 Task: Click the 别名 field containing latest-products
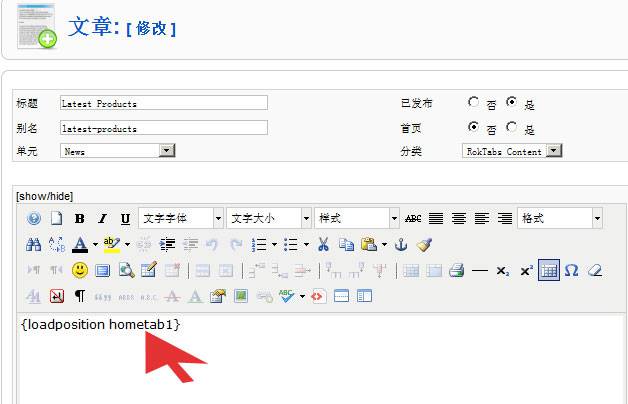[x=164, y=127]
